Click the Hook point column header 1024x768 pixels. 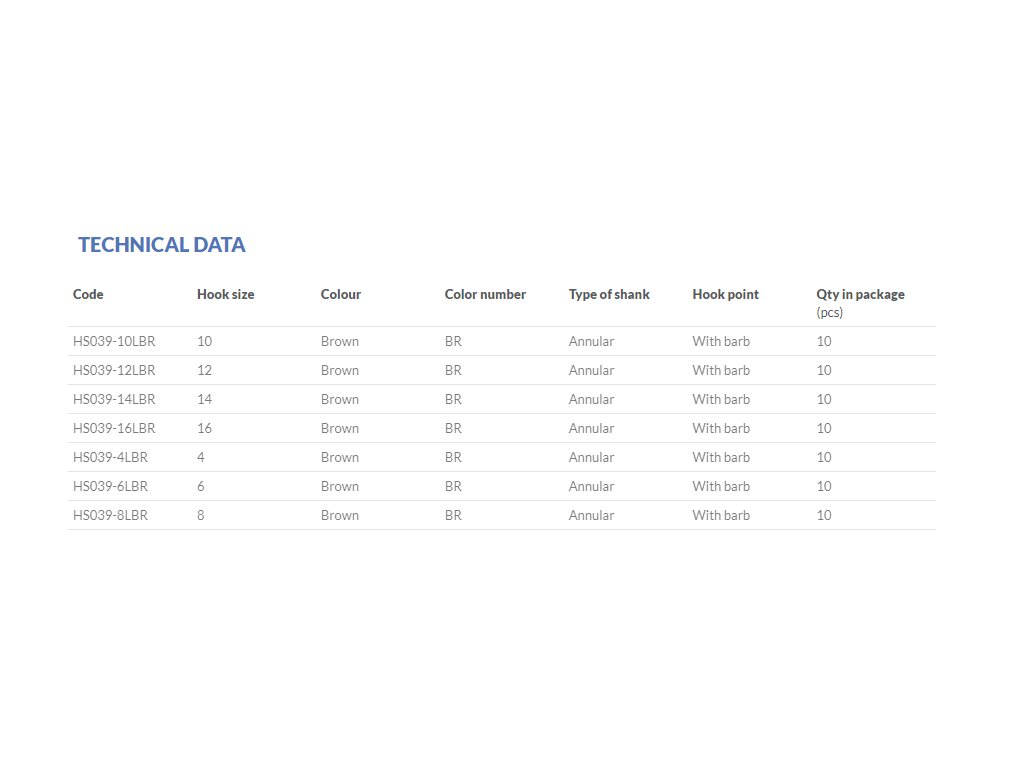point(725,295)
